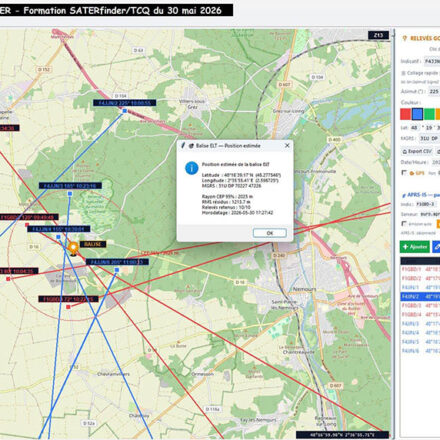Pick the blue color swatch
440x440 pixels.
click(417, 114)
